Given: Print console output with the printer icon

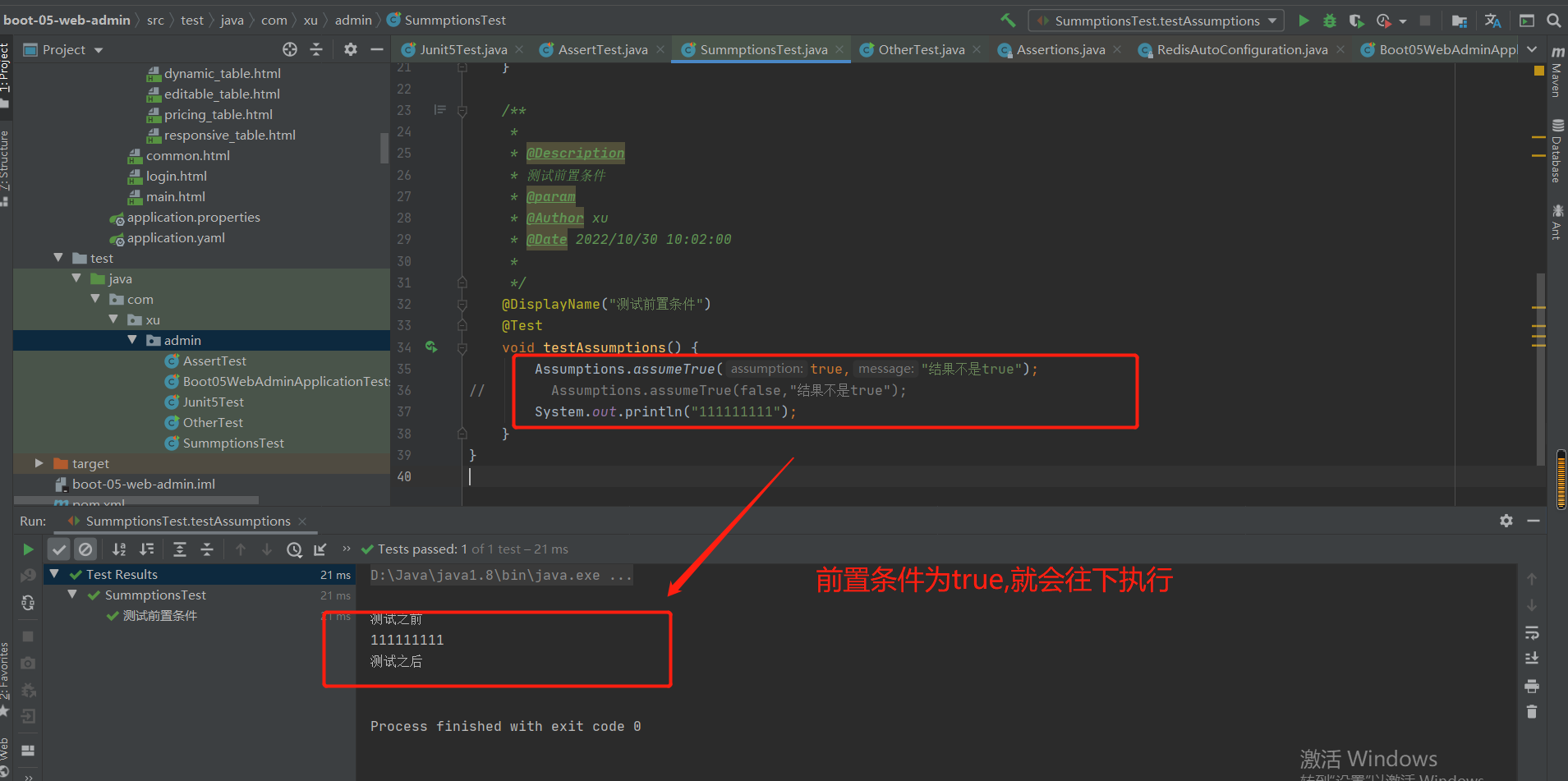Looking at the screenshot, I should tap(1532, 686).
